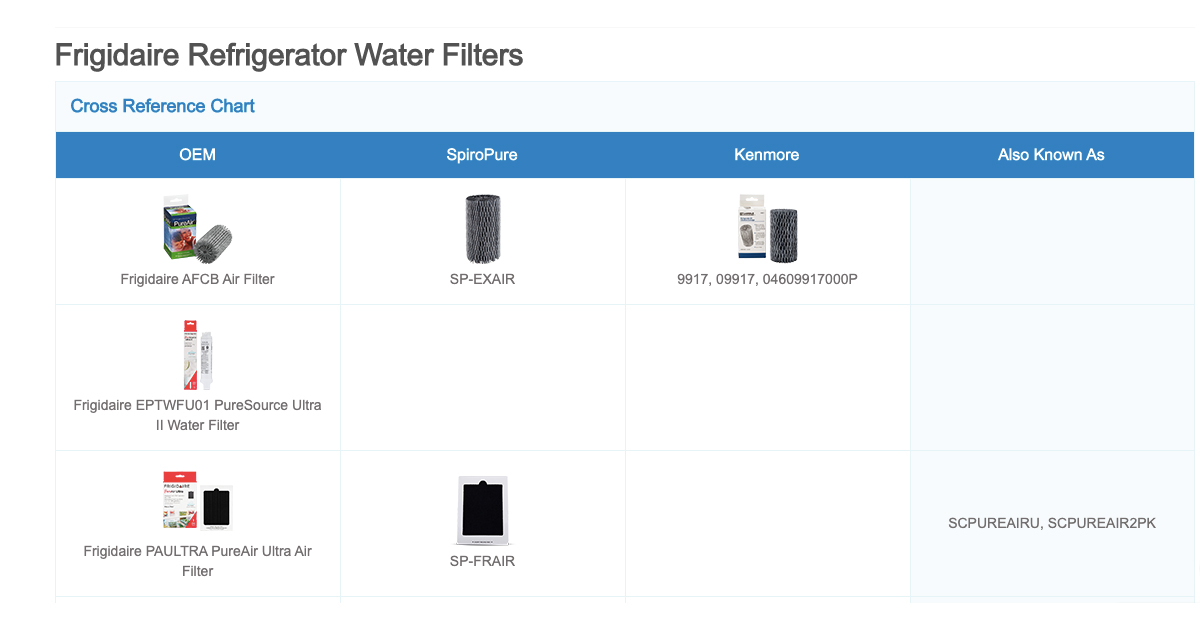
Task: Click the SP-EXAIR filter image
Action: (x=482, y=228)
